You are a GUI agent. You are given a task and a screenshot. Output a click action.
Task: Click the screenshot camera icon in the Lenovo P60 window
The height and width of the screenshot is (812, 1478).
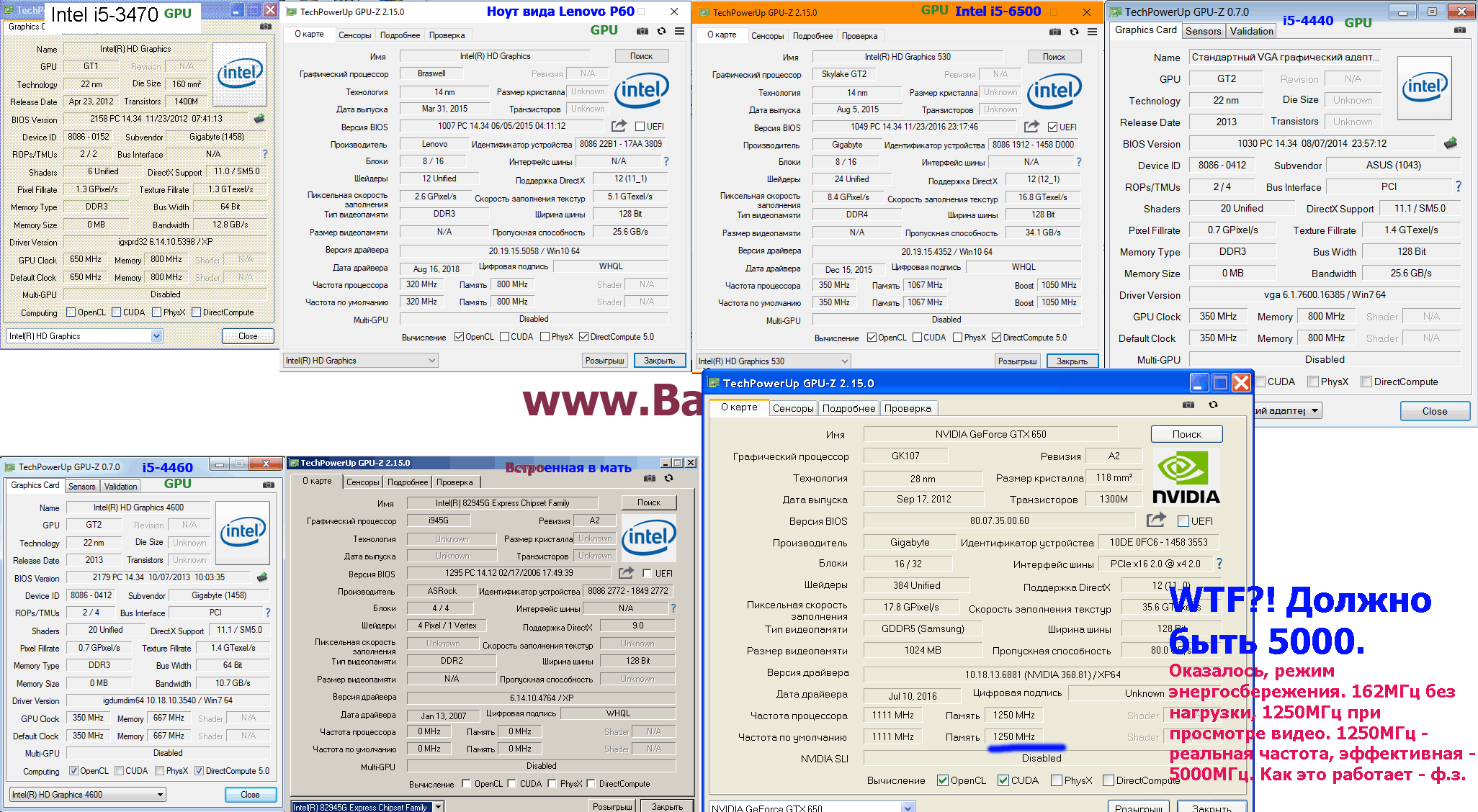tap(642, 31)
